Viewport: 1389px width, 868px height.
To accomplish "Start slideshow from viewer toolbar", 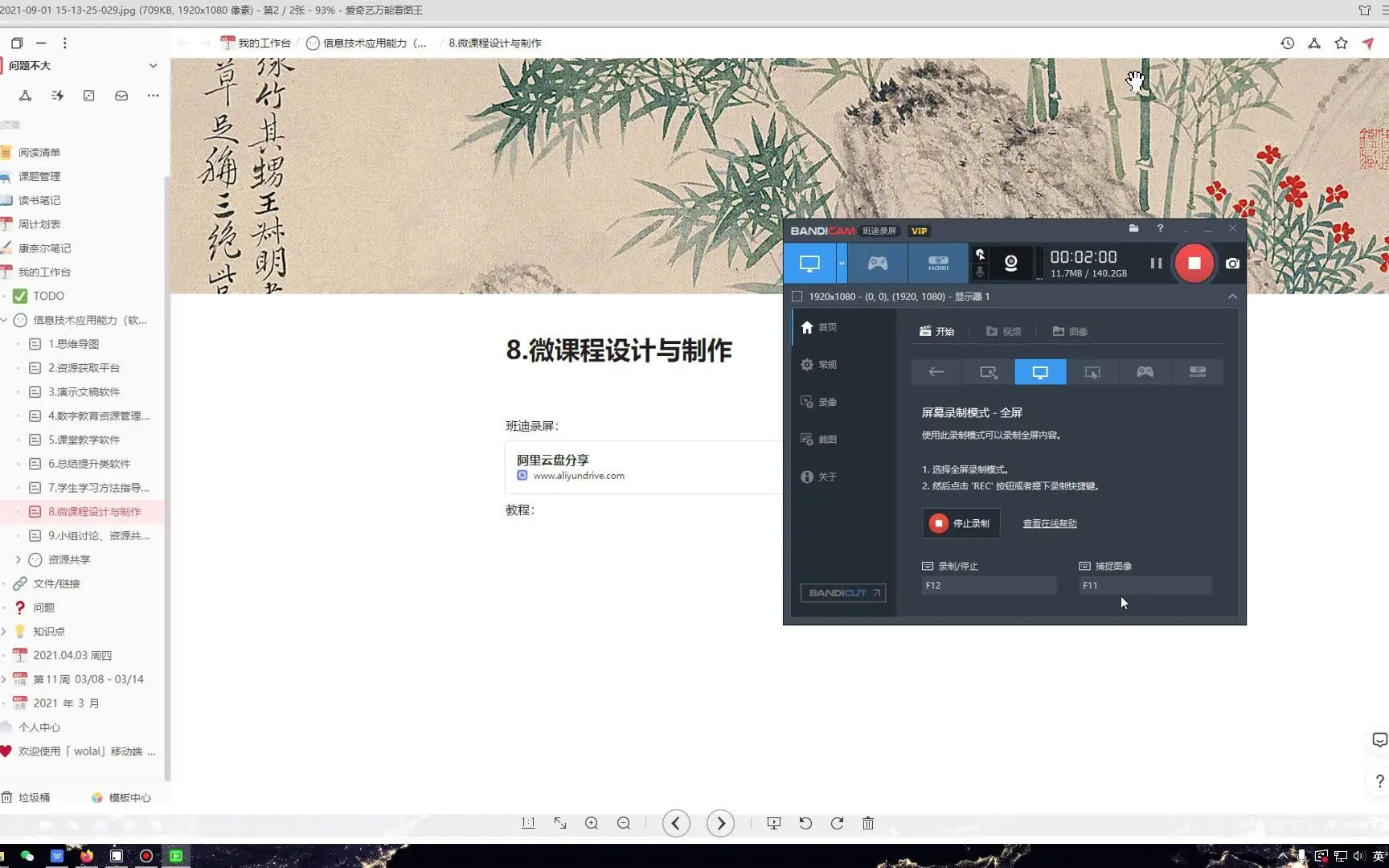I will click(x=774, y=823).
